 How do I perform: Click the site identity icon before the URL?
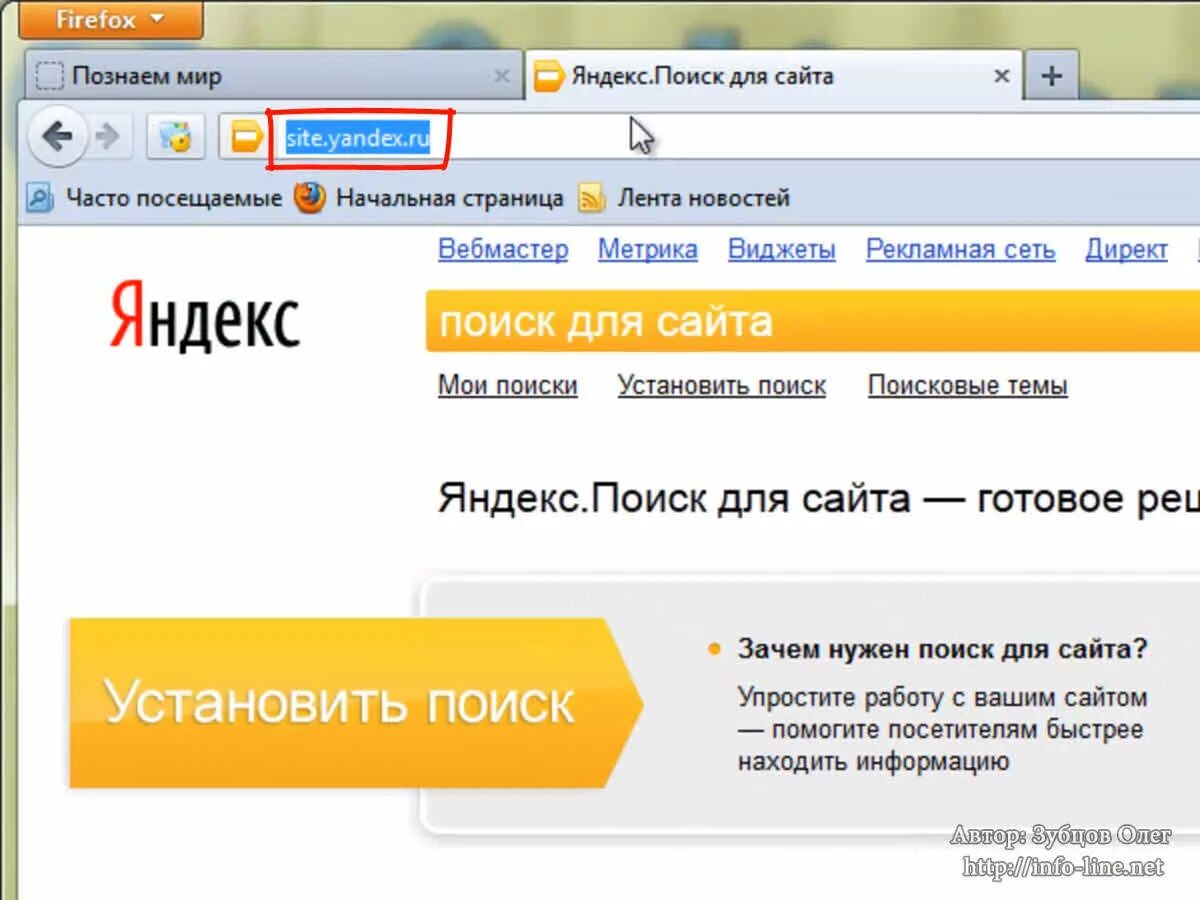[245, 137]
